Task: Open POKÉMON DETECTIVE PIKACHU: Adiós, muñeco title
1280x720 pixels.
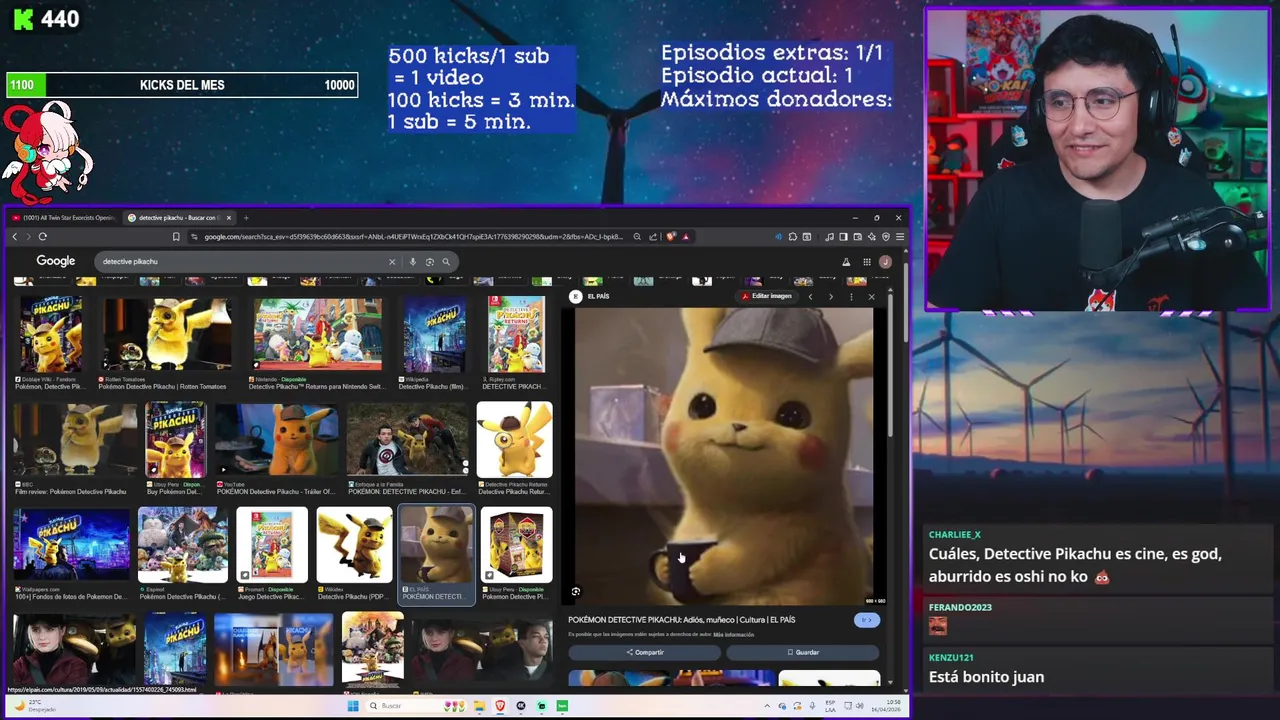Action: pyautogui.click(x=682, y=620)
